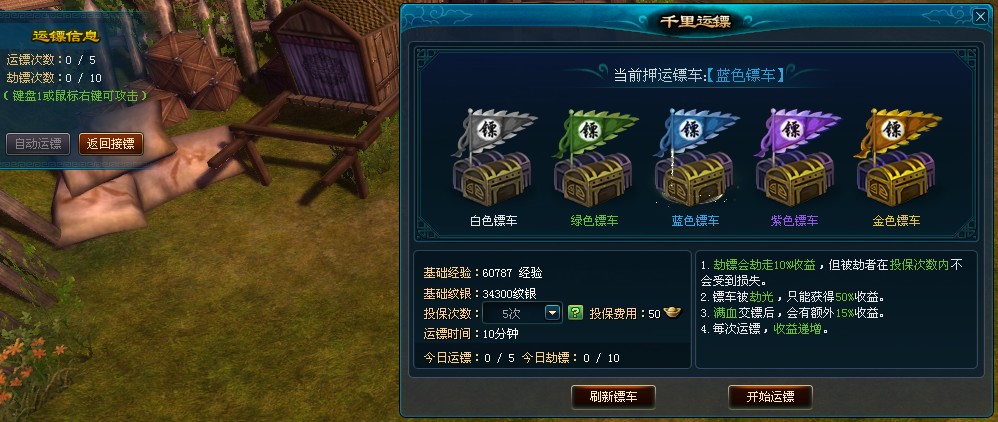
Task: Click the gold ingot currency icon
Action: pyautogui.click(x=672, y=313)
